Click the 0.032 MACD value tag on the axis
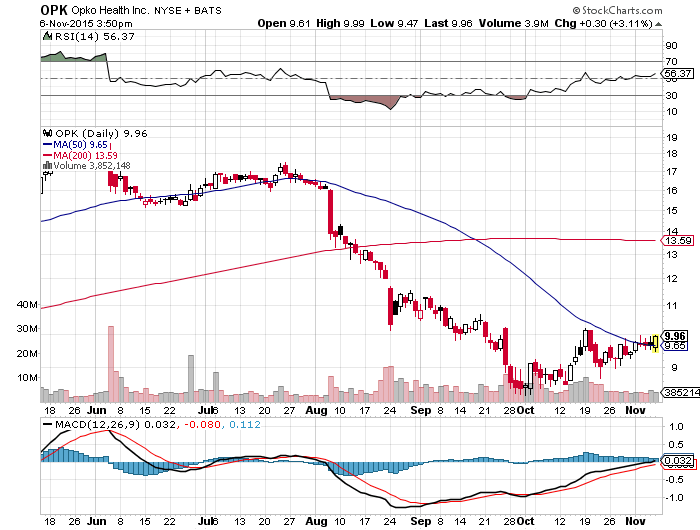This screenshot has width=700, height=530. coord(678,460)
